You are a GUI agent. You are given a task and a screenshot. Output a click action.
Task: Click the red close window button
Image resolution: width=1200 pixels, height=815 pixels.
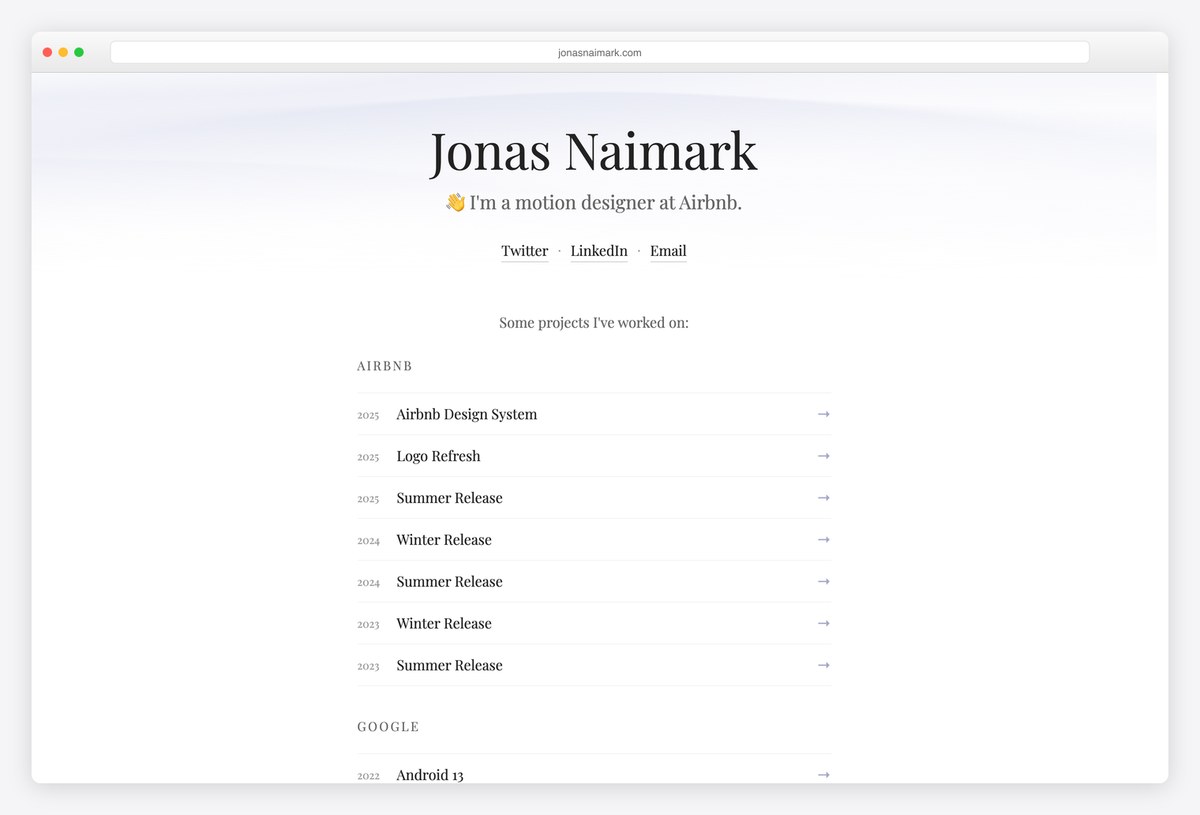coord(47,52)
